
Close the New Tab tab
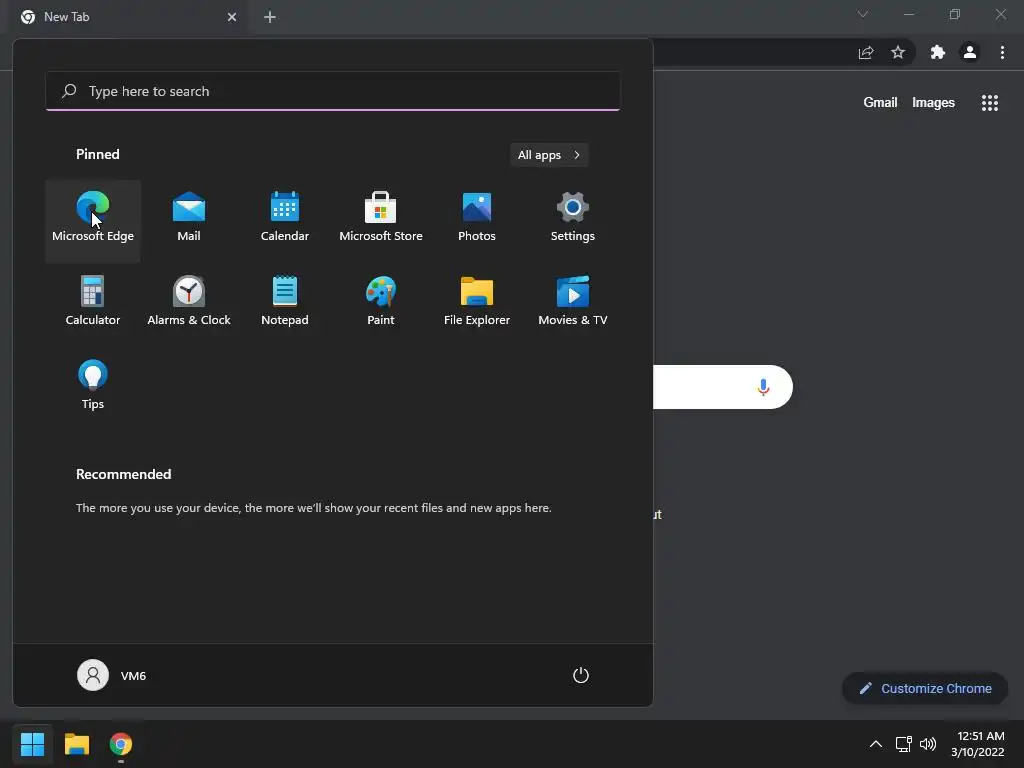click(232, 17)
